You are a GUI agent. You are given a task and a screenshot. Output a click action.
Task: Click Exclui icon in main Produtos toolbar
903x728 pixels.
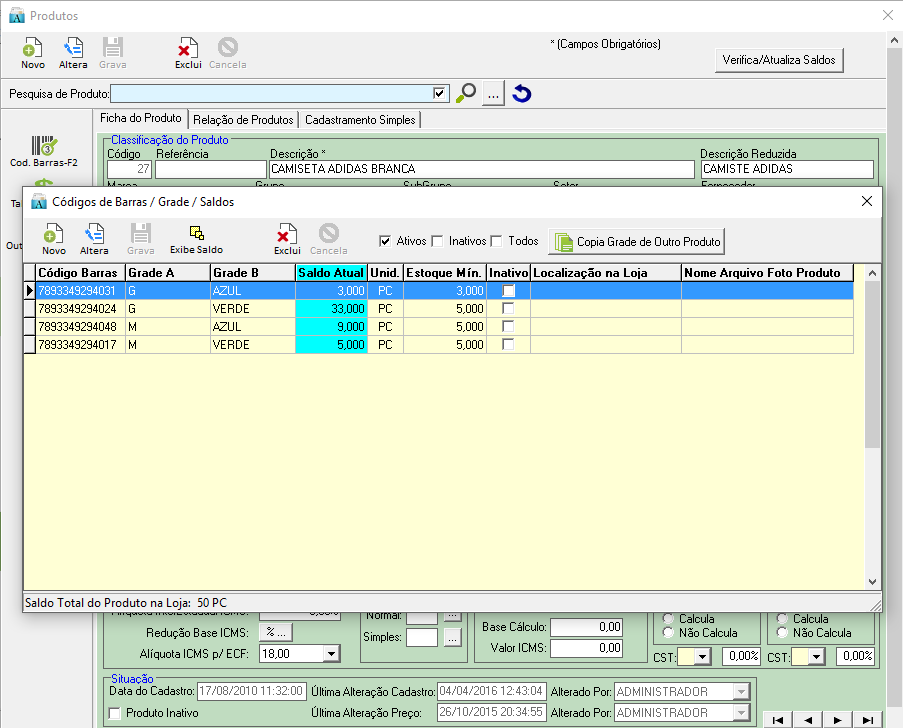pyautogui.click(x=188, y=50)
